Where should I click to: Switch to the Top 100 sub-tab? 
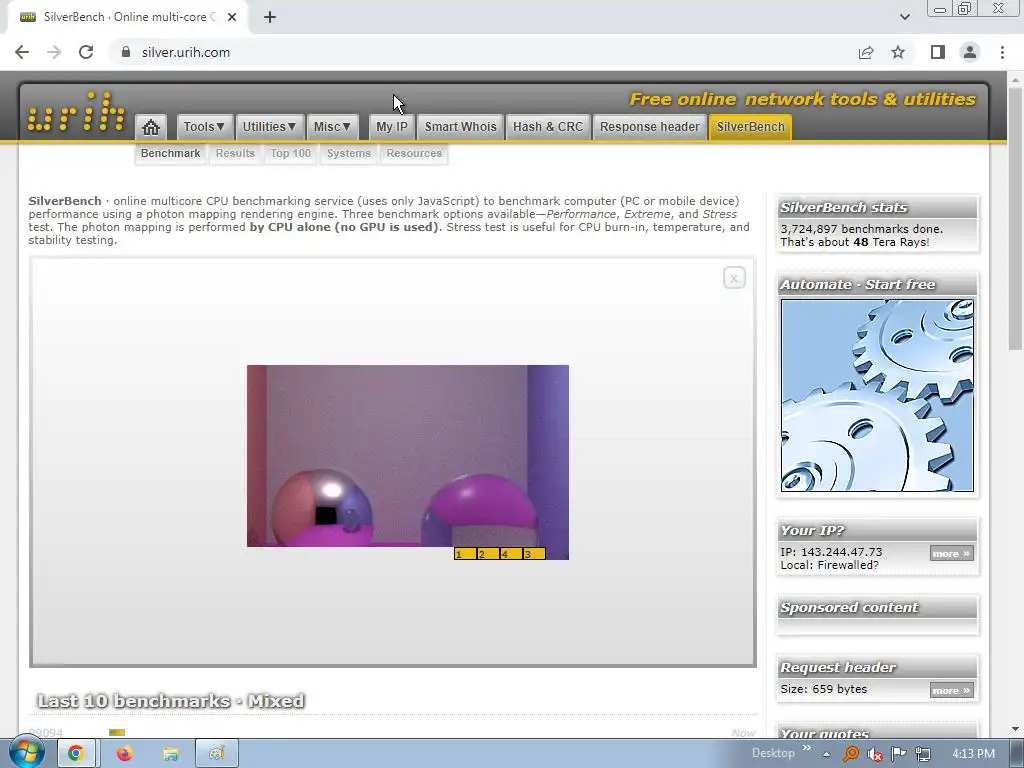(291, 153)
